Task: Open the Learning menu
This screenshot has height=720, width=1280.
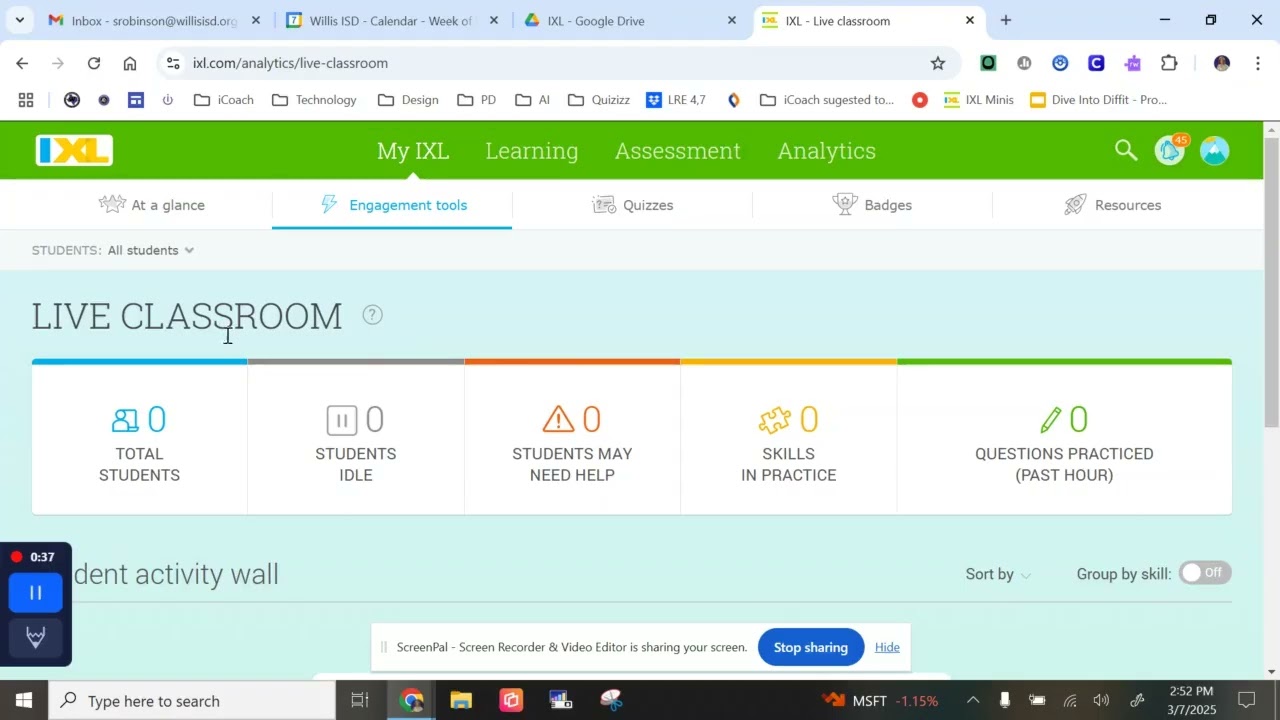Action: [x=532, y=150]
